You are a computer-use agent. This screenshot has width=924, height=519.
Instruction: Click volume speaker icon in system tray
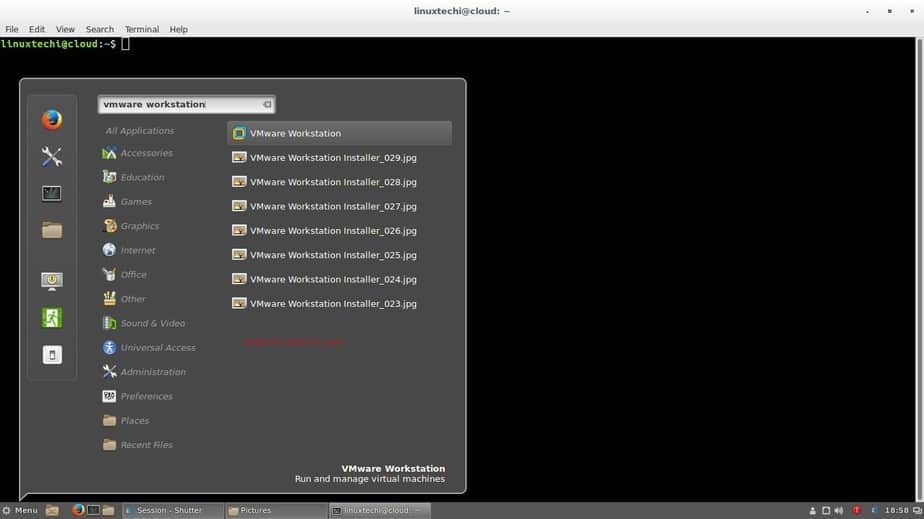coord(839,511)
